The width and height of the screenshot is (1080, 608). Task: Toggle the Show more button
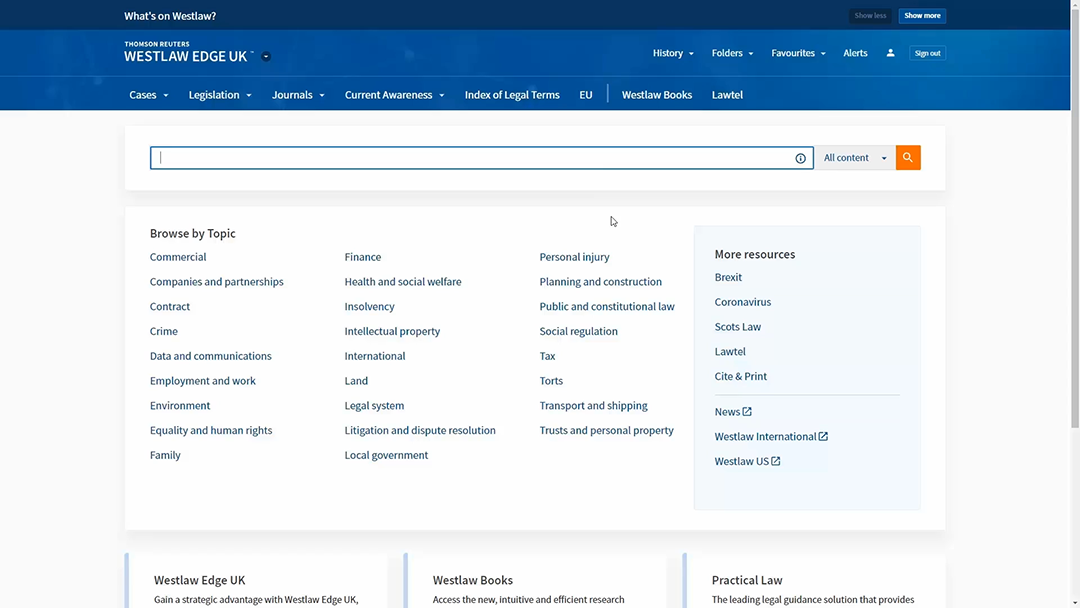(x=921, y=16)
